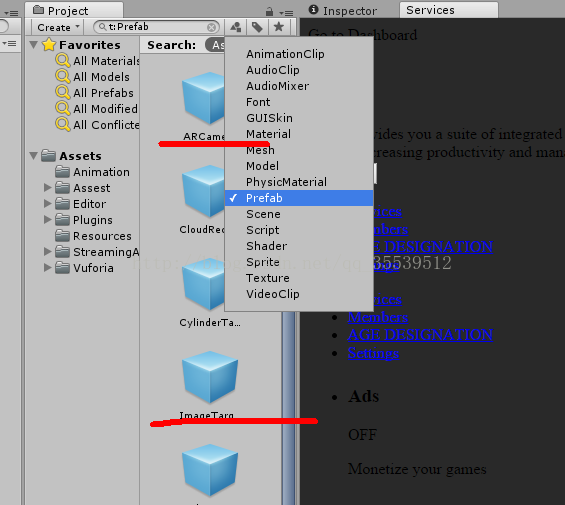
Task: Uncheck the Prefab type filter
Action: point(299,198)
